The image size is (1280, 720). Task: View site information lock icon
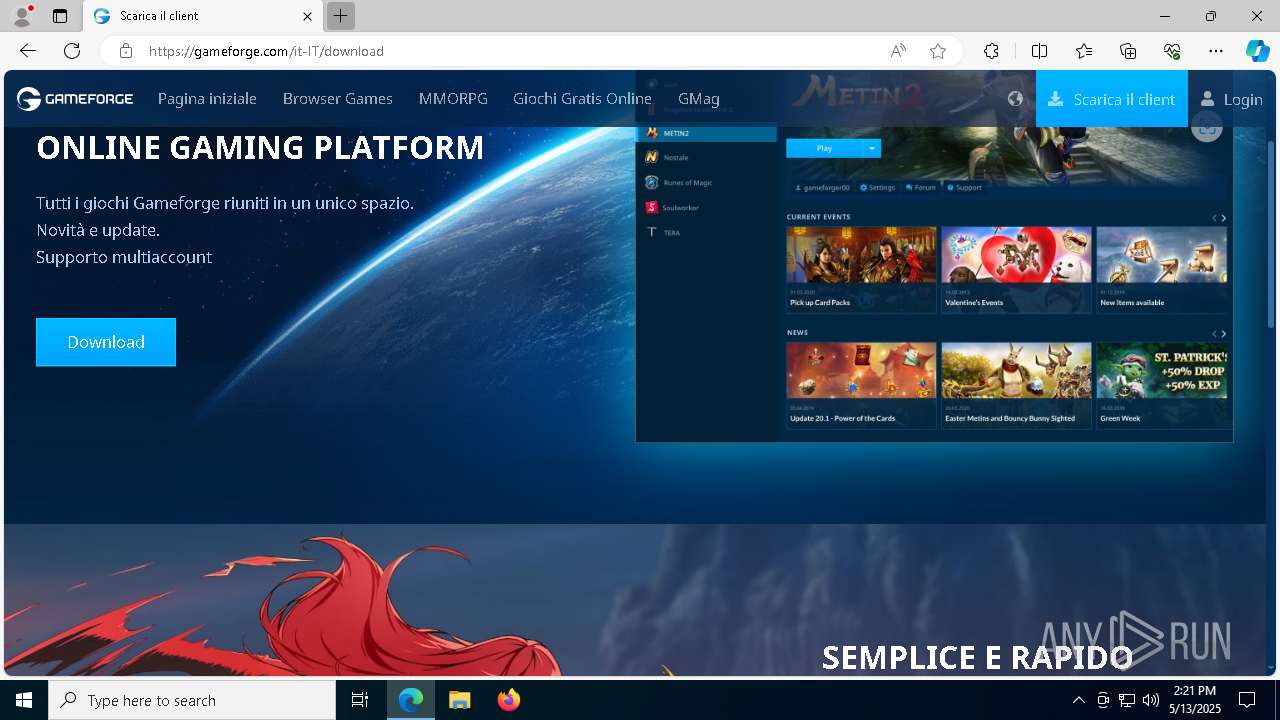click(x=126, y=51)
